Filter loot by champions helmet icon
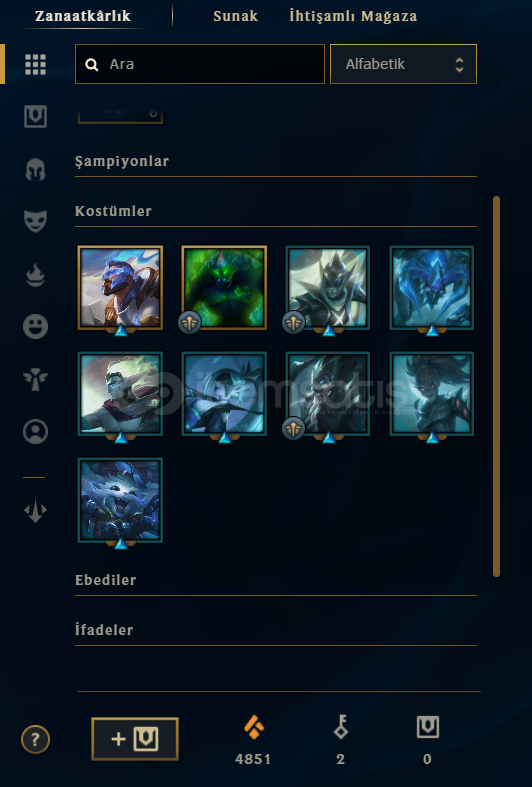Screen dimensions: 532x787 (x=35, y=170)
